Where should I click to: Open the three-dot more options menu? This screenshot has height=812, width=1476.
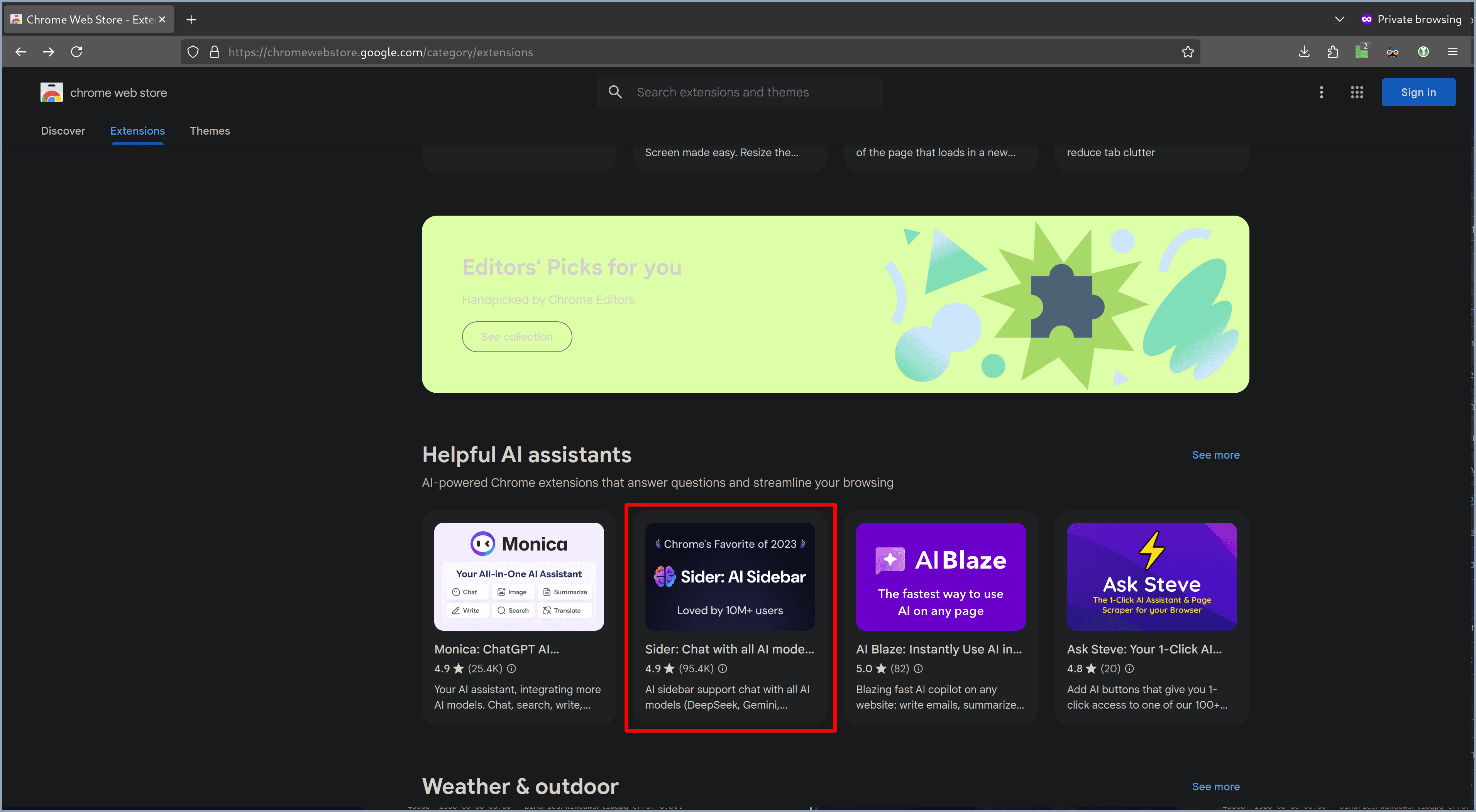click(x=1321, y=92)
